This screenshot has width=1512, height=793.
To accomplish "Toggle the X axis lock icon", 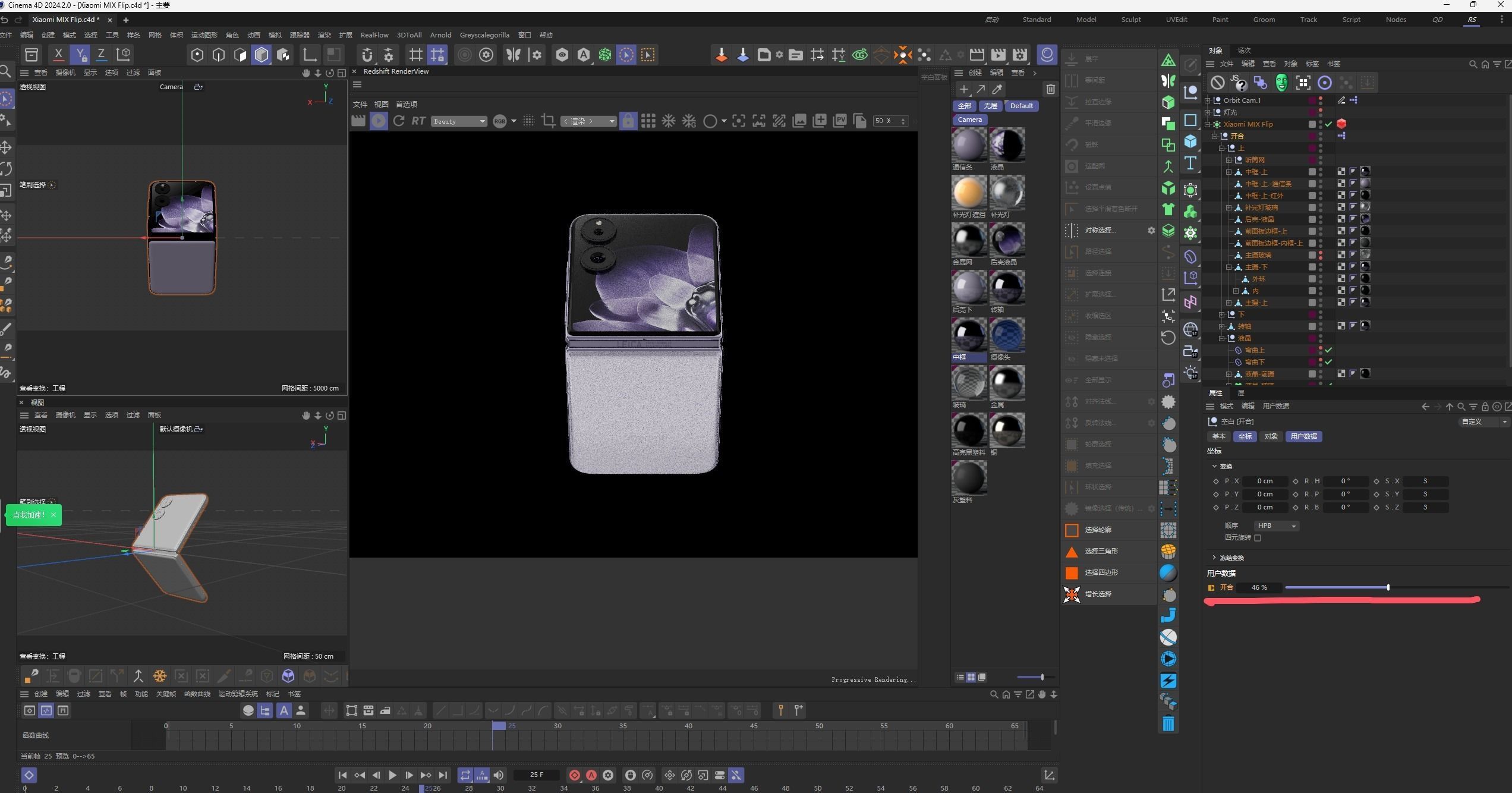I will [x=58, y=55].
